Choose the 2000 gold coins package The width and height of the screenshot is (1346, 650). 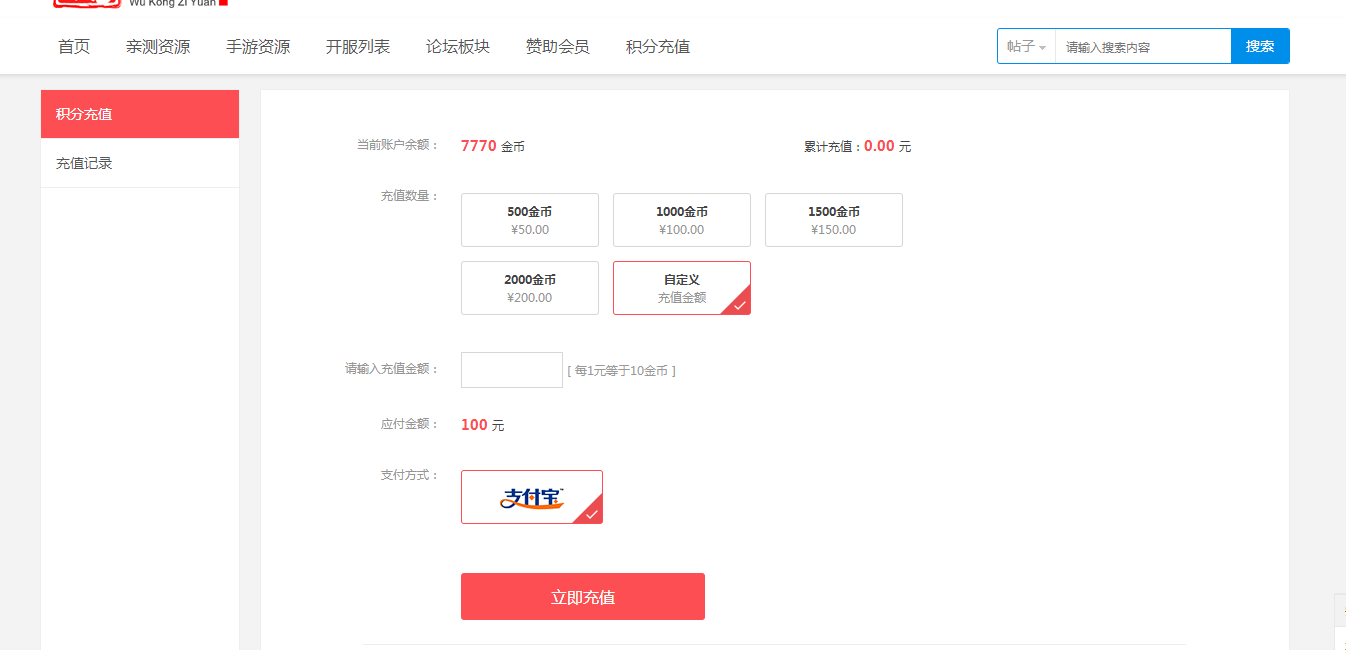tap(529, 288)
